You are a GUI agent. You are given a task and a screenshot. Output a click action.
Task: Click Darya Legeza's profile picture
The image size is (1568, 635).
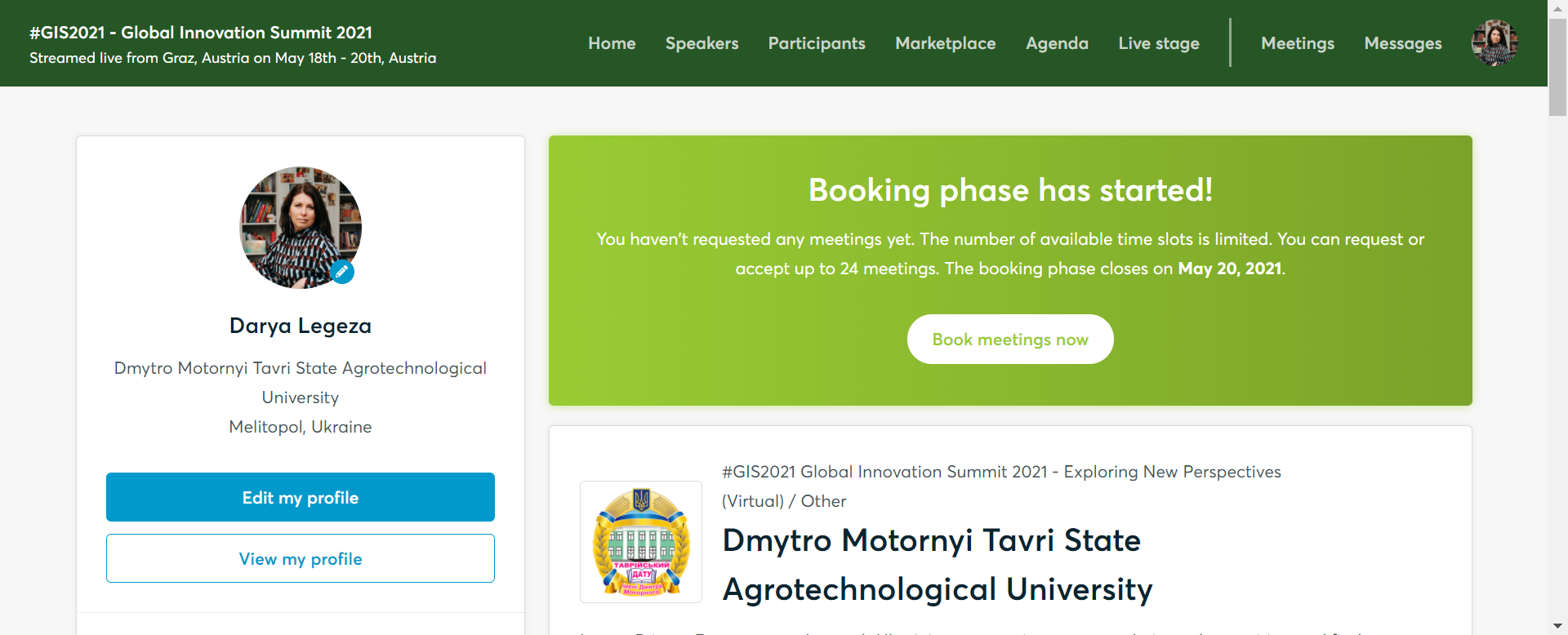299,225
